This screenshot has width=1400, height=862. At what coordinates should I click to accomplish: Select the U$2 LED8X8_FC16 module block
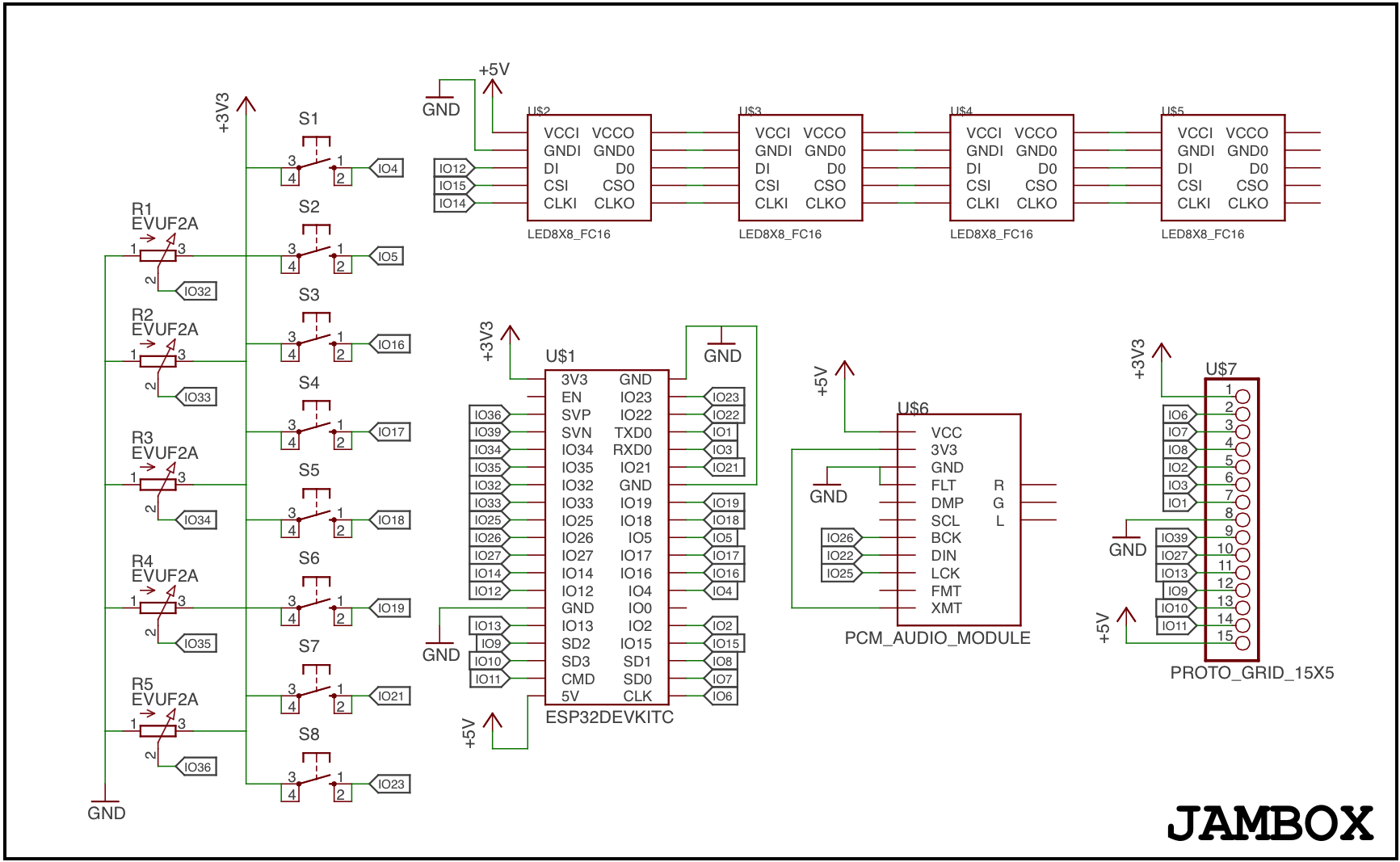pyautogui.click(x=589, y=167)
